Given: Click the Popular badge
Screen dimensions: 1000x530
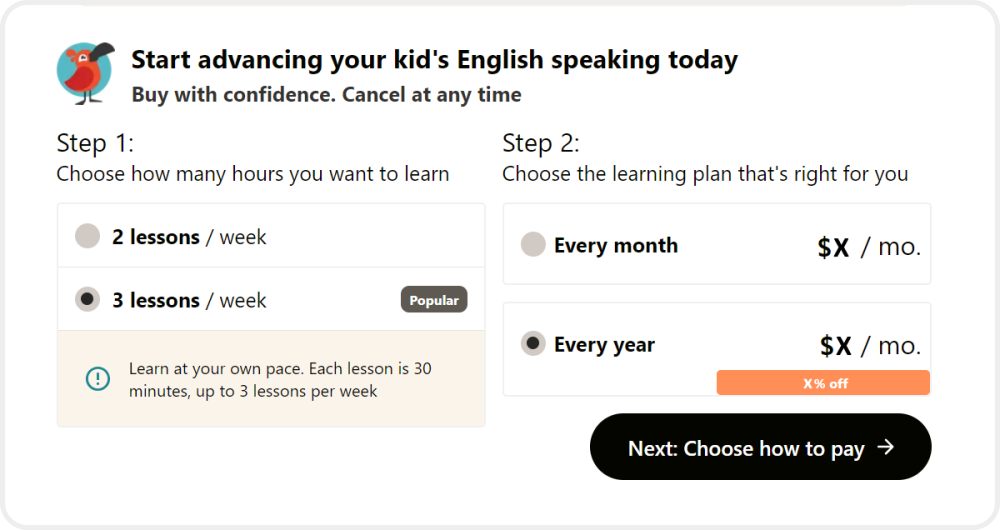Looking at the screenshot, I should (434, 300).
